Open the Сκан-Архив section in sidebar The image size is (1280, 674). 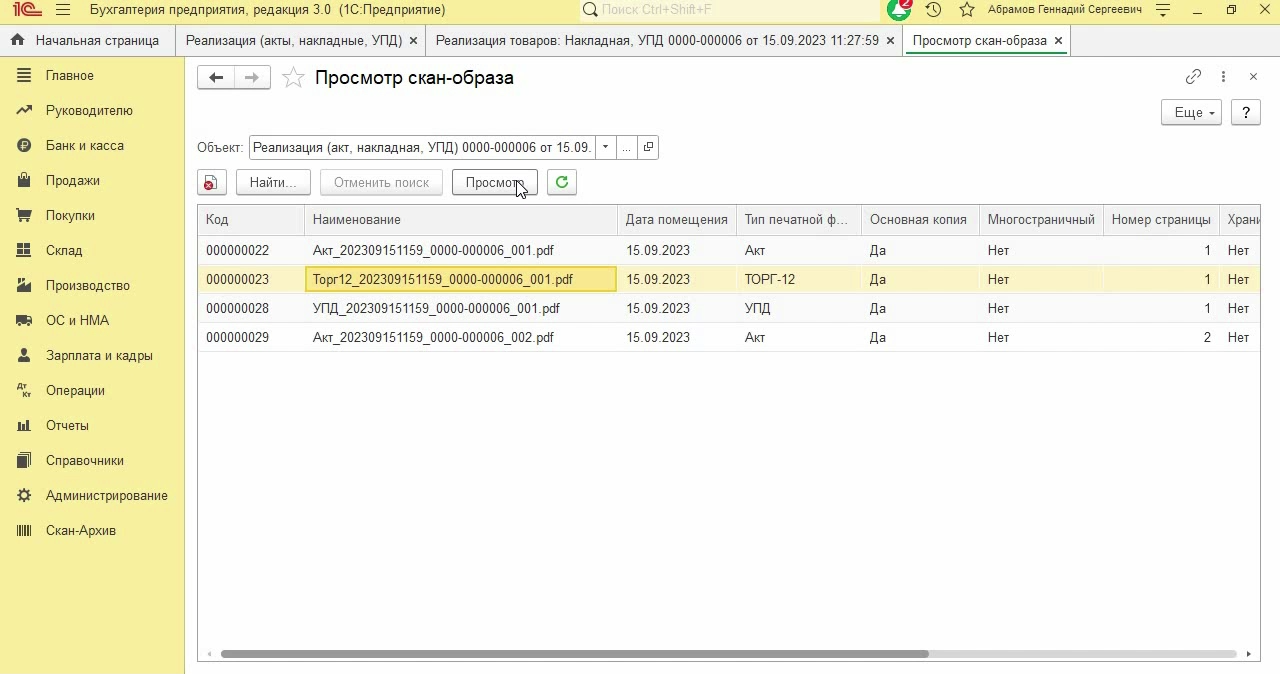pyautogui.click(x=81, y=530)
